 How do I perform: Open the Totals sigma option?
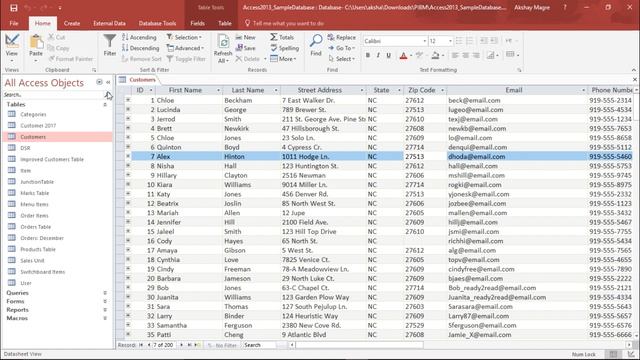(282, 37)
